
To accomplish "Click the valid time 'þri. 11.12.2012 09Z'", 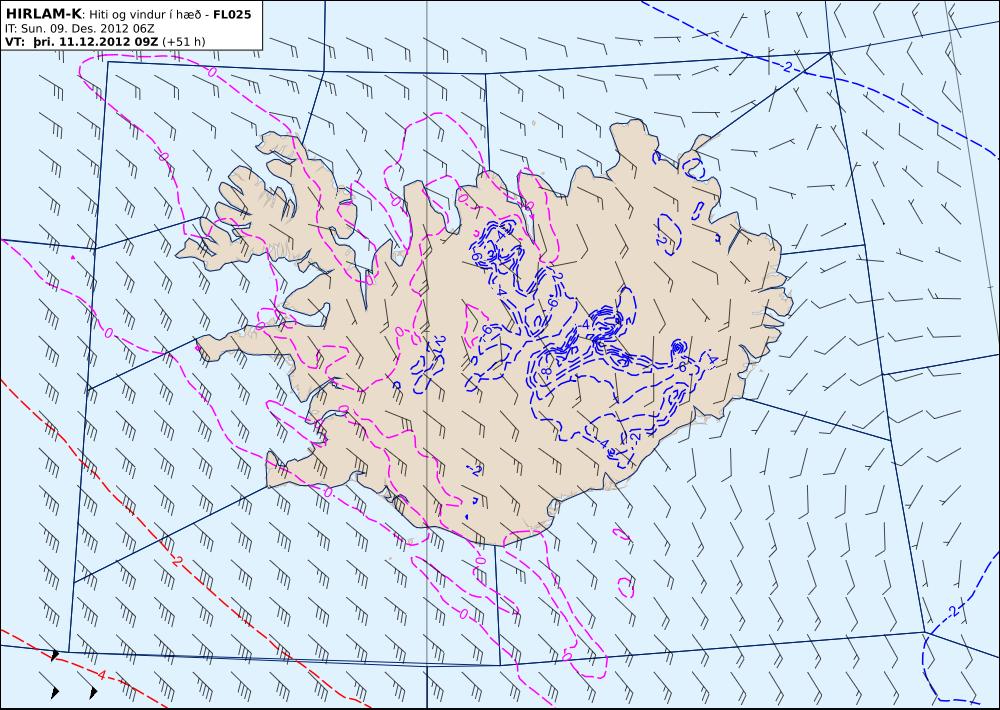I will click(x=96, y=42).
